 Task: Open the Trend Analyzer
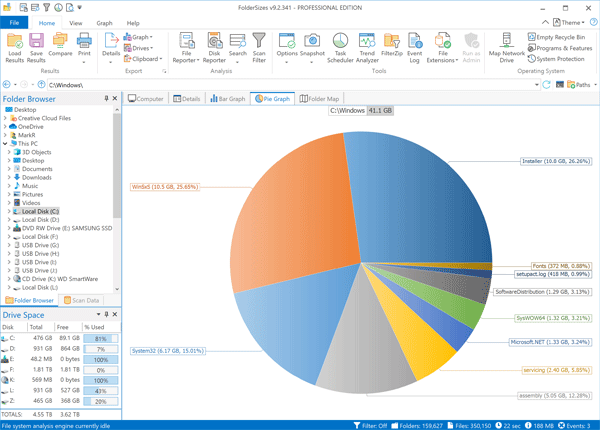tap(367, 46)
